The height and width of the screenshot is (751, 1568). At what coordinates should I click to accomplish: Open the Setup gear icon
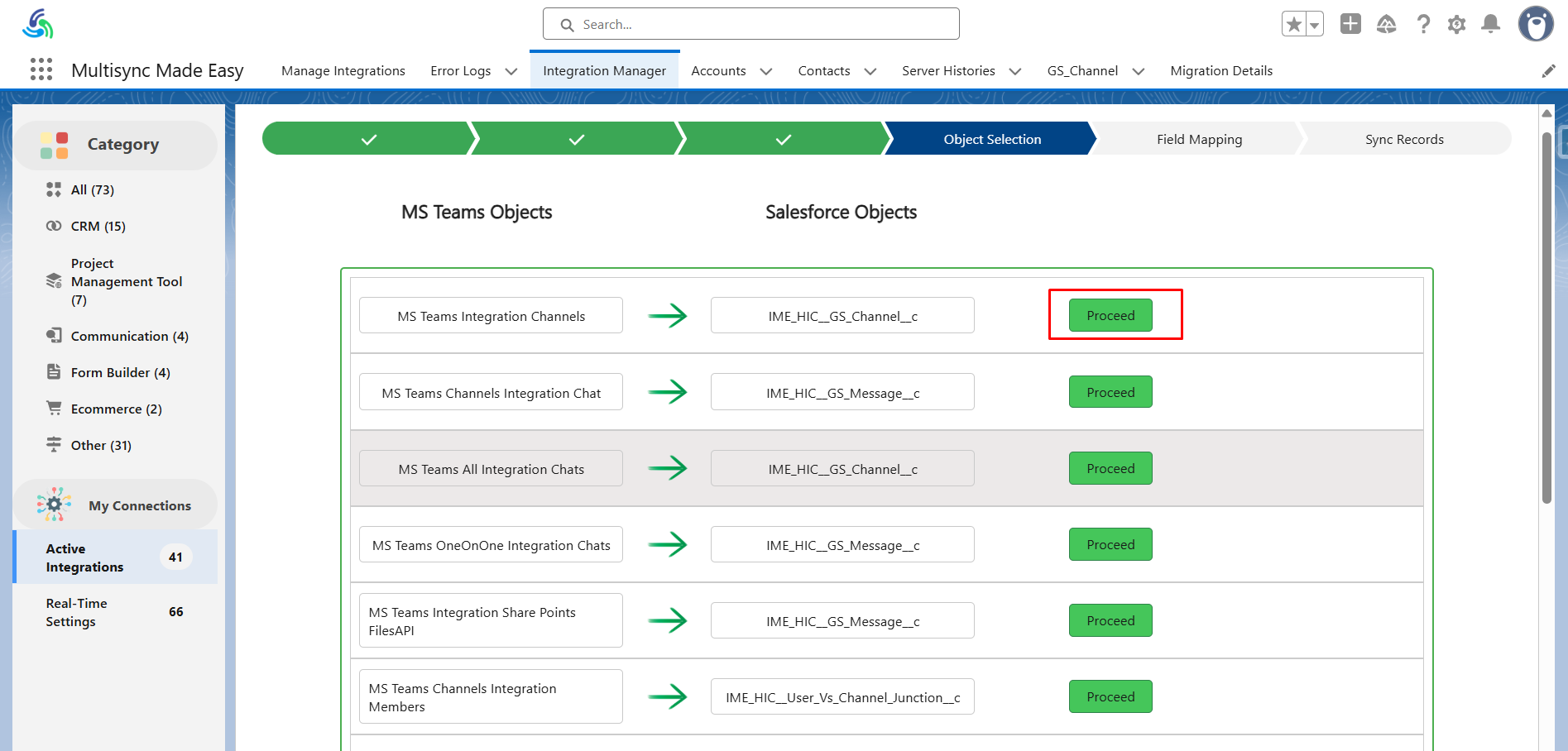1456,24
